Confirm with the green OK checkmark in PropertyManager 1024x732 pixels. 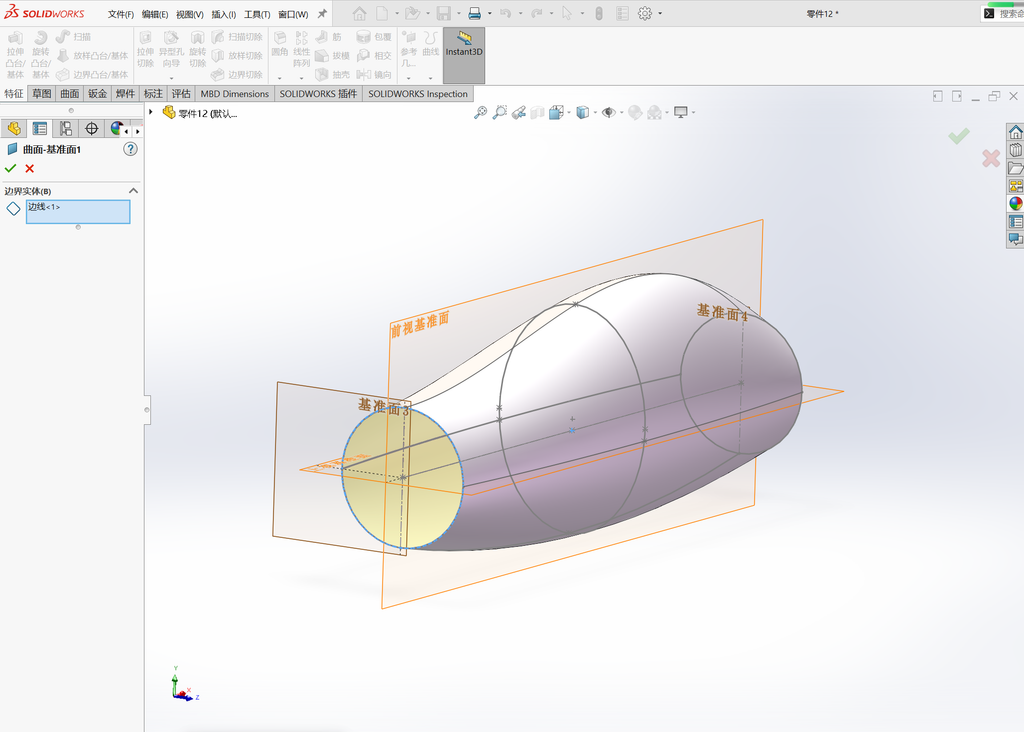(10, 168)
